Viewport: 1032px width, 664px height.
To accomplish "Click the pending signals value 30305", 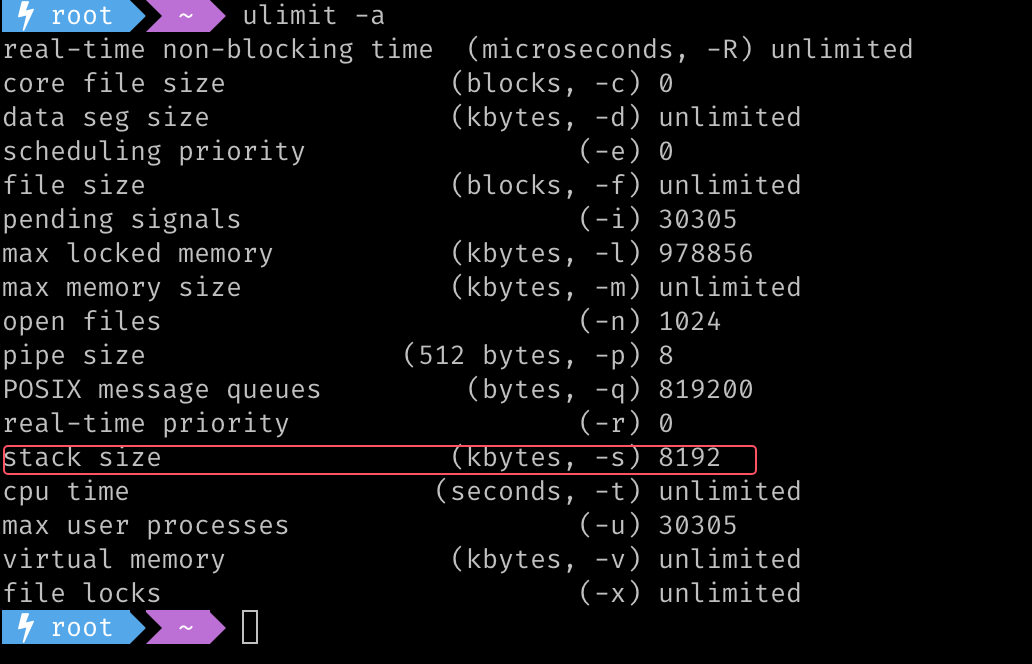I will 698,219.
